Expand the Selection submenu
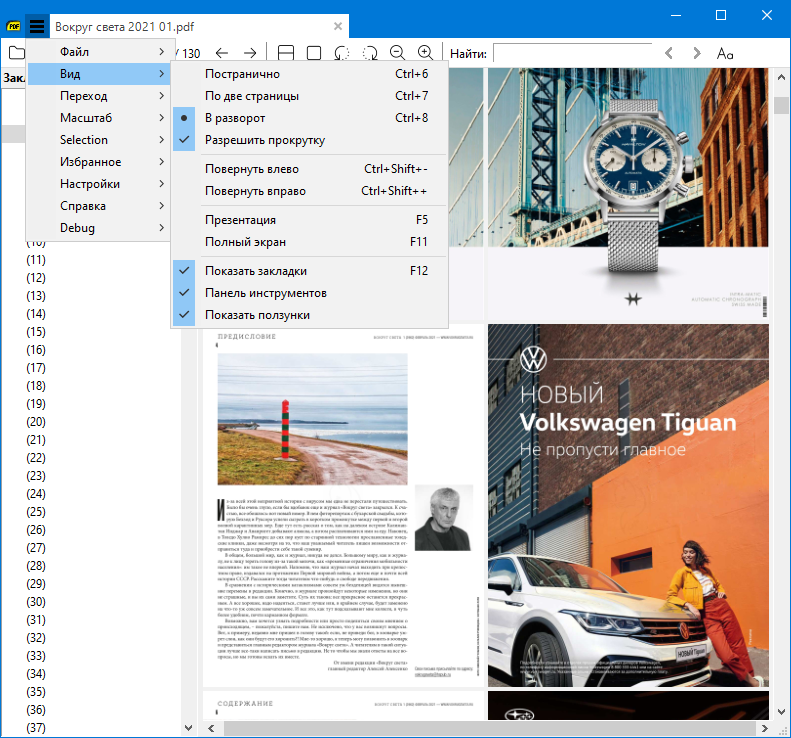This screenshot has width=791, height=738. (98, 140)
